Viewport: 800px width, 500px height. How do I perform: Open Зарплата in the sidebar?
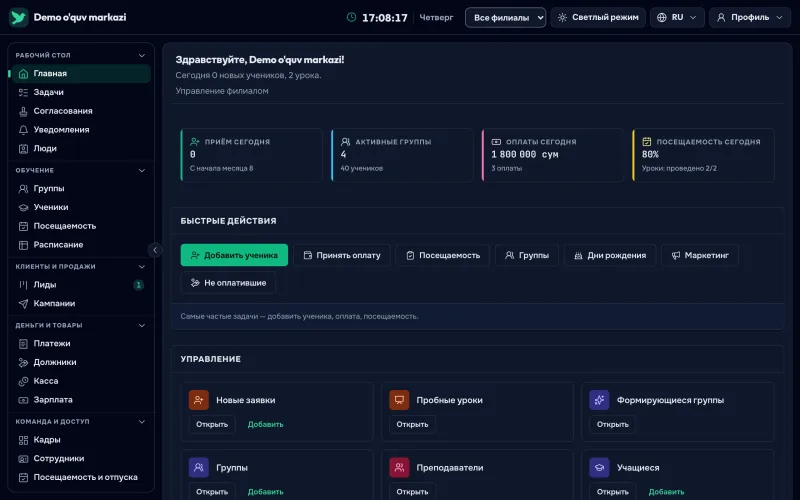click(x=81, y=400)
